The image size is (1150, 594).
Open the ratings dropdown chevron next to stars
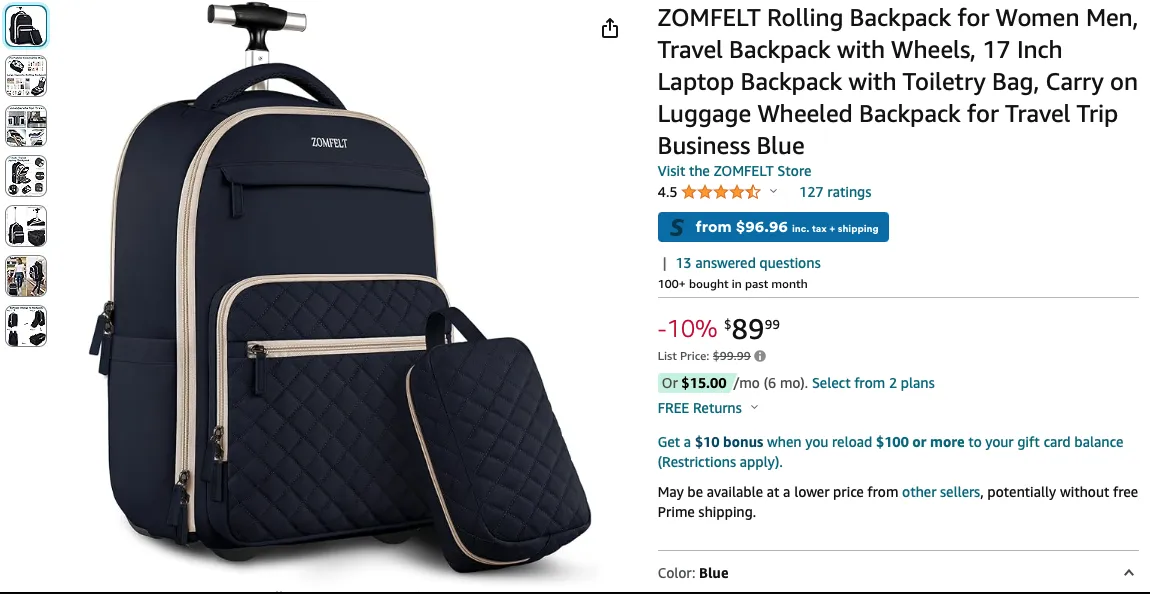(773, 192)
